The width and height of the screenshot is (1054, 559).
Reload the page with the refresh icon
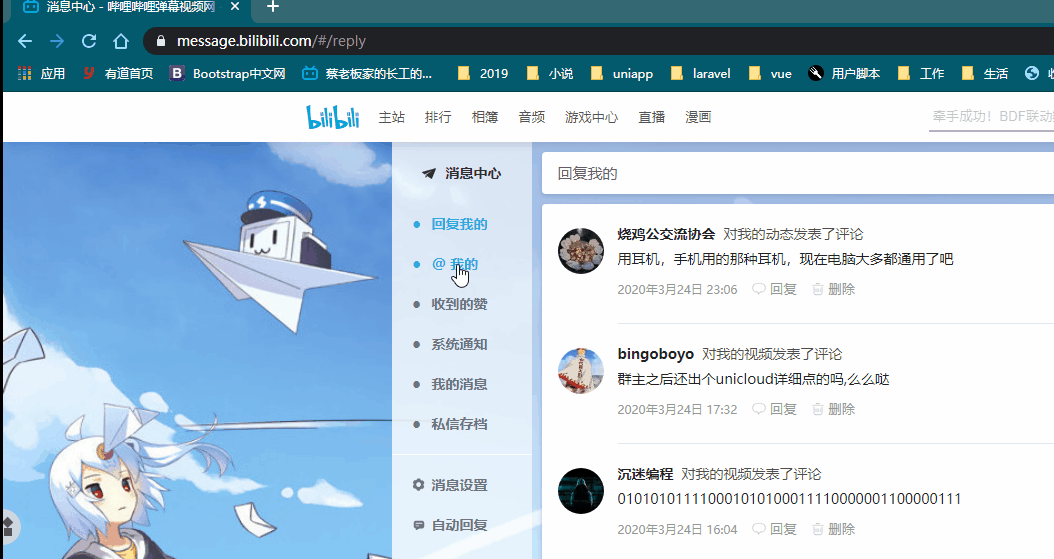point(89,41)
